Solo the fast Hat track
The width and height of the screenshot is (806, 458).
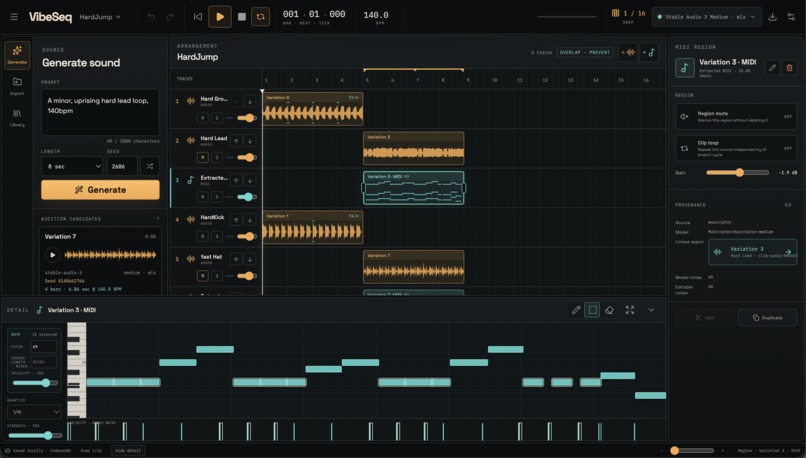click(217, 276)
